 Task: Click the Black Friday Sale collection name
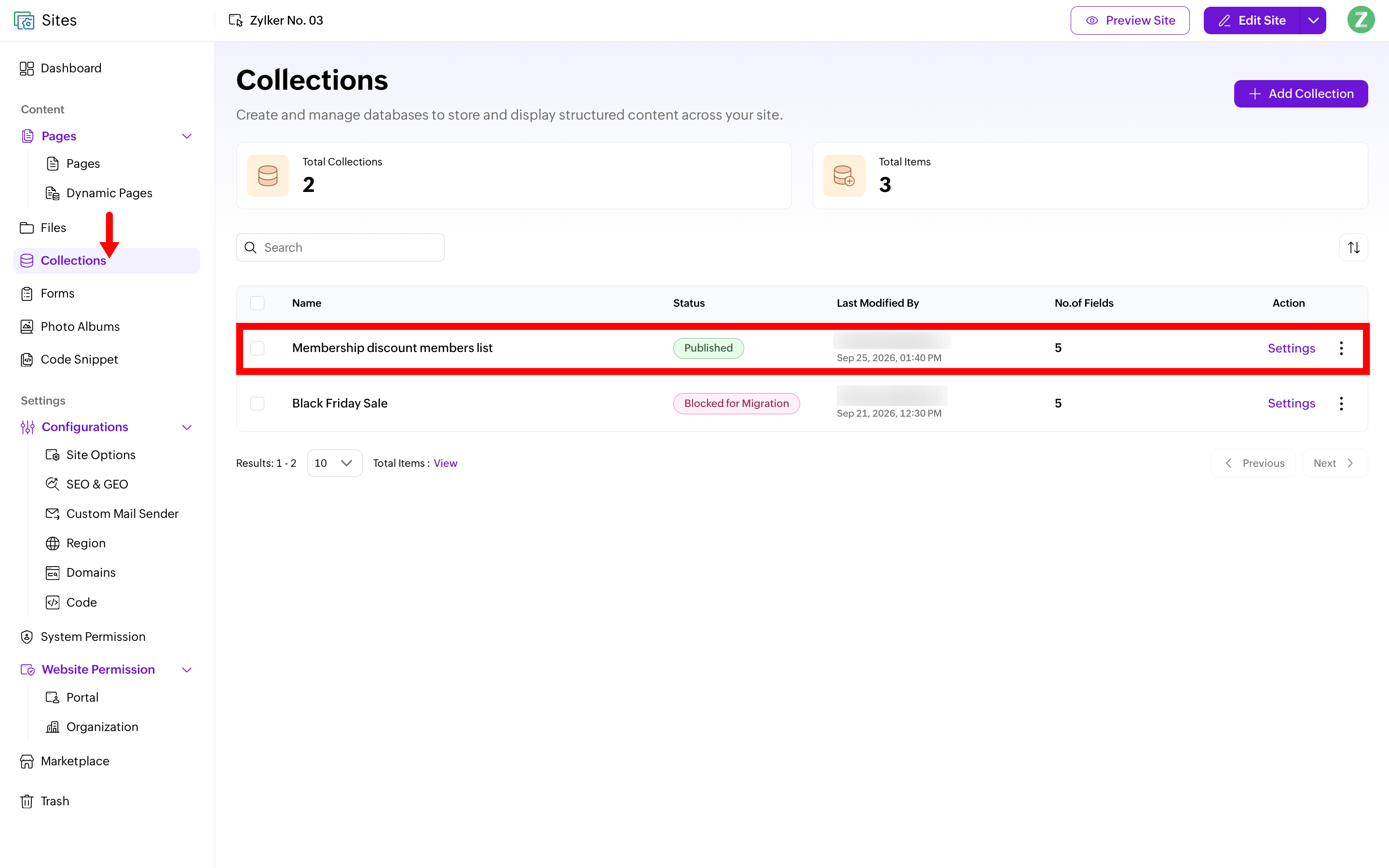pyautogui.click(x=340, y=403)
